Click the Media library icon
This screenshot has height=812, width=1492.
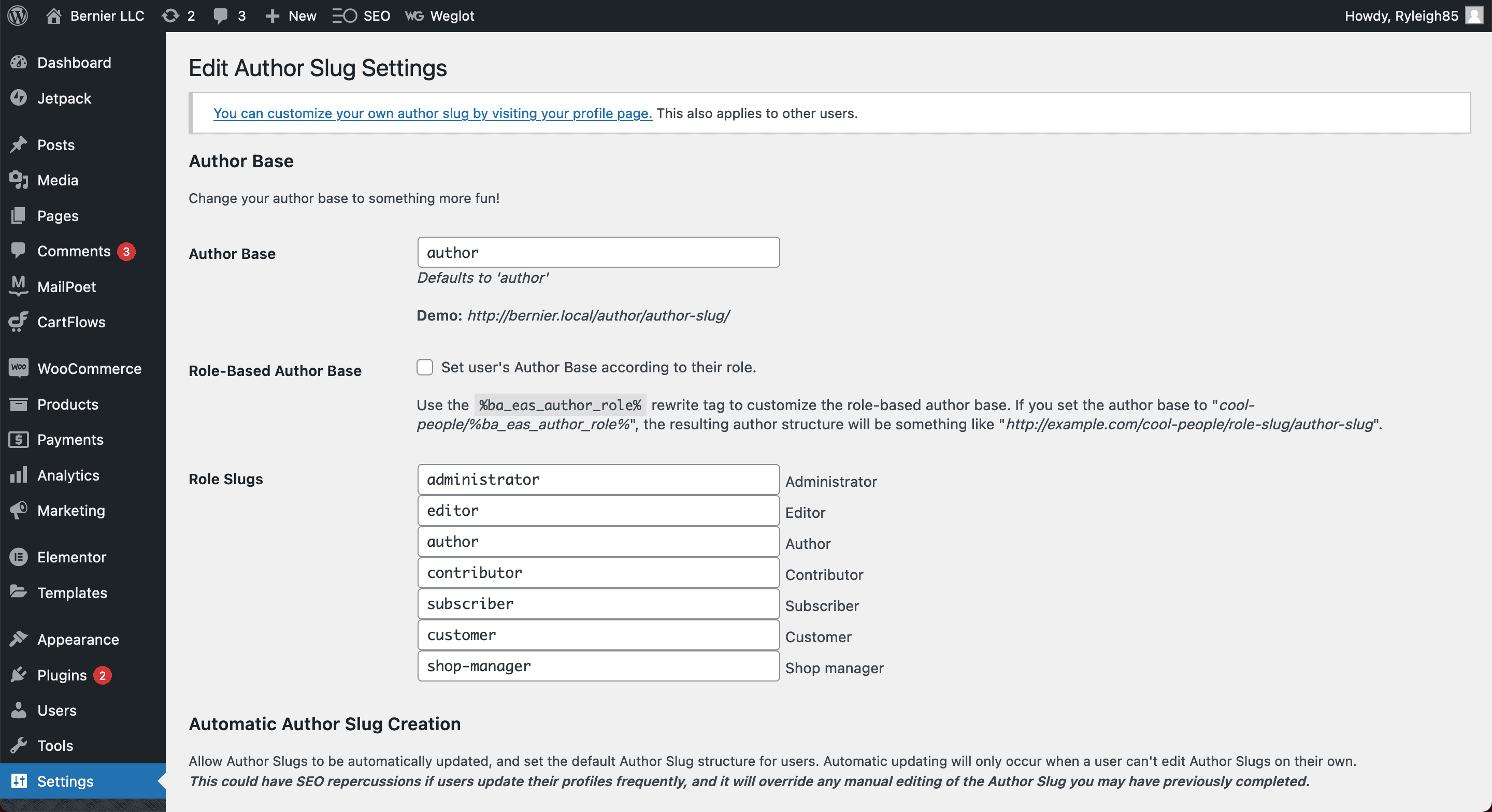click(x=19, y=180)
